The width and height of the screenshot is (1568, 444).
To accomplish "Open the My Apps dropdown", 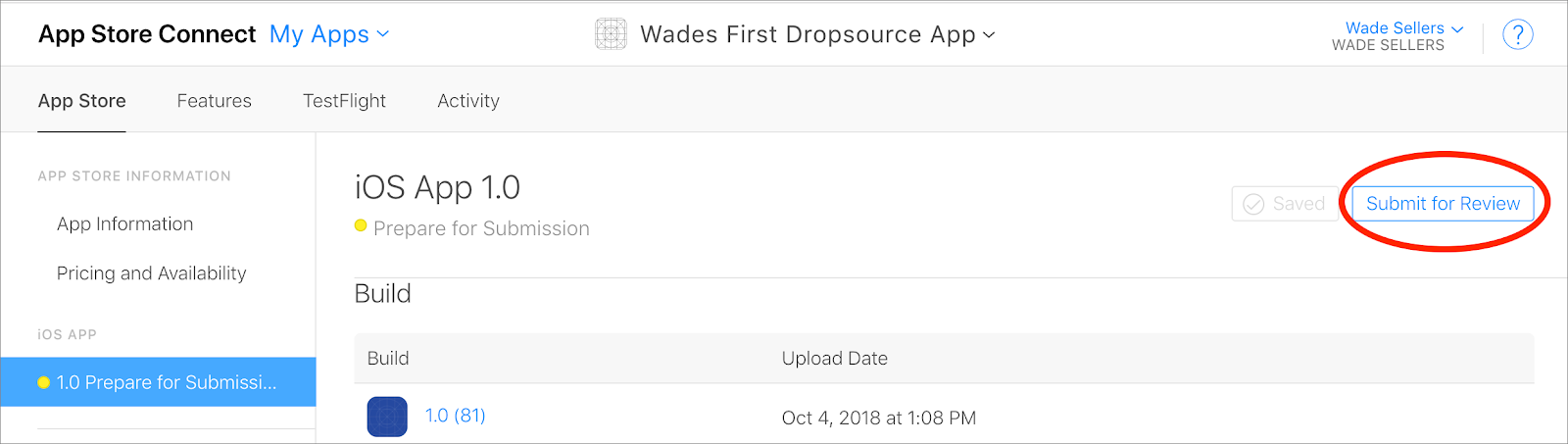I will pos(329,34).
